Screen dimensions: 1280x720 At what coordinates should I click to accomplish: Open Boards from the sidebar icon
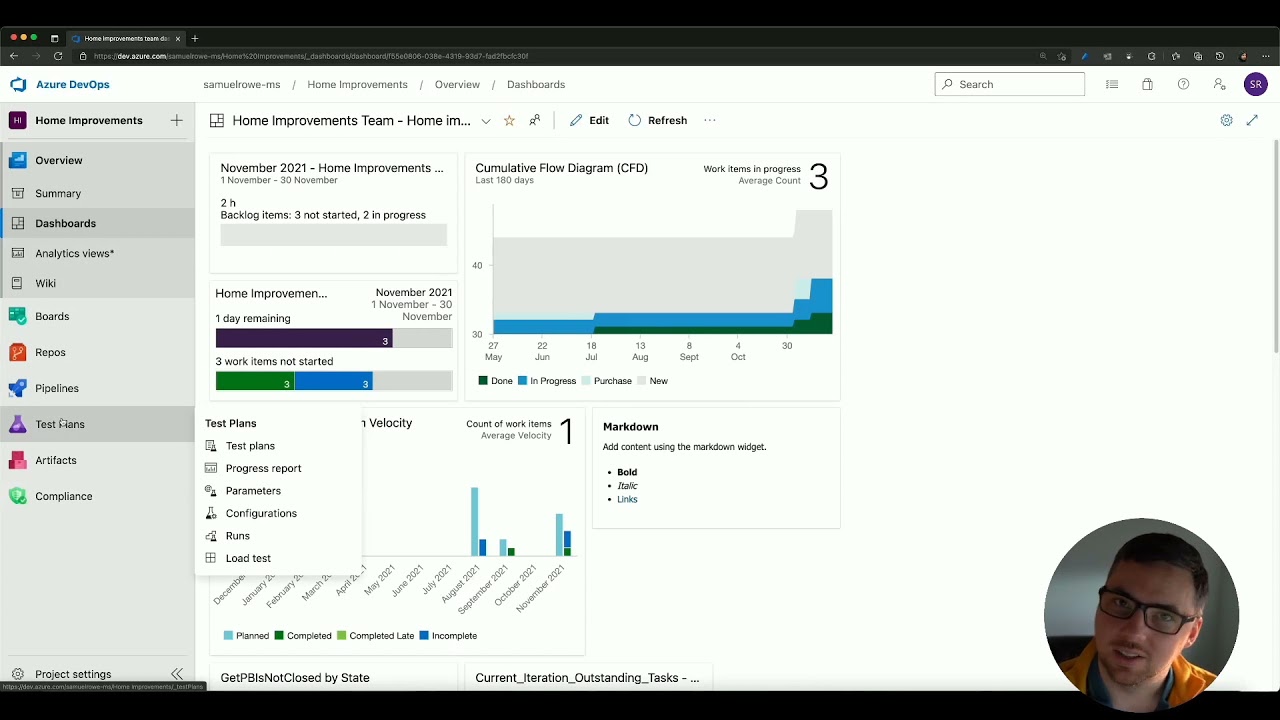coord(18,316)
